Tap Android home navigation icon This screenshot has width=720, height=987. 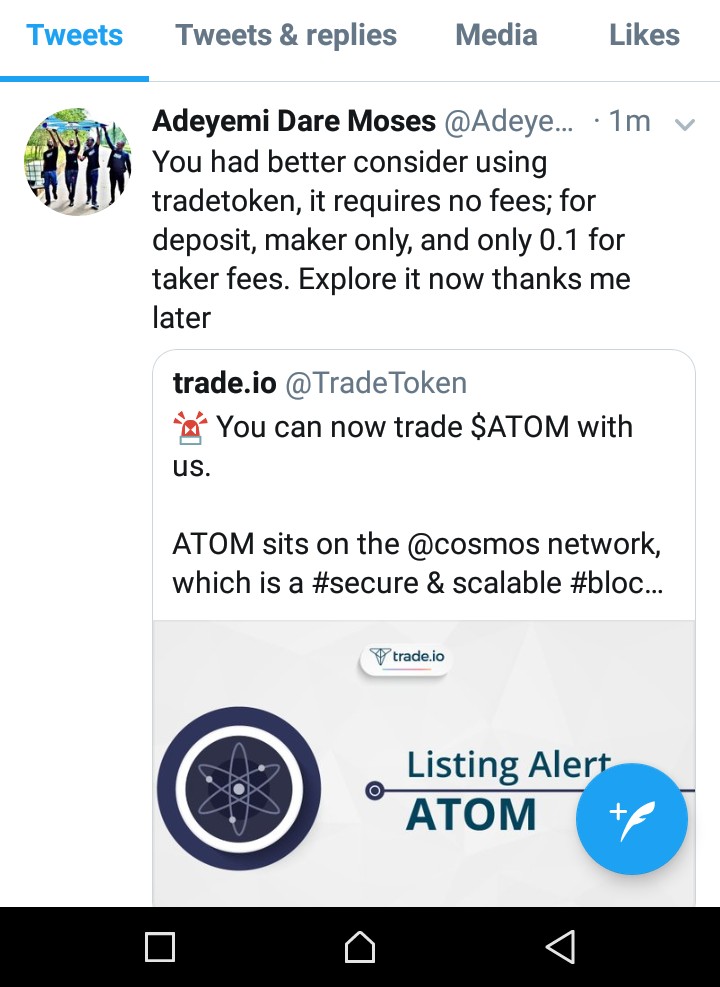click(x=360, y=947)
